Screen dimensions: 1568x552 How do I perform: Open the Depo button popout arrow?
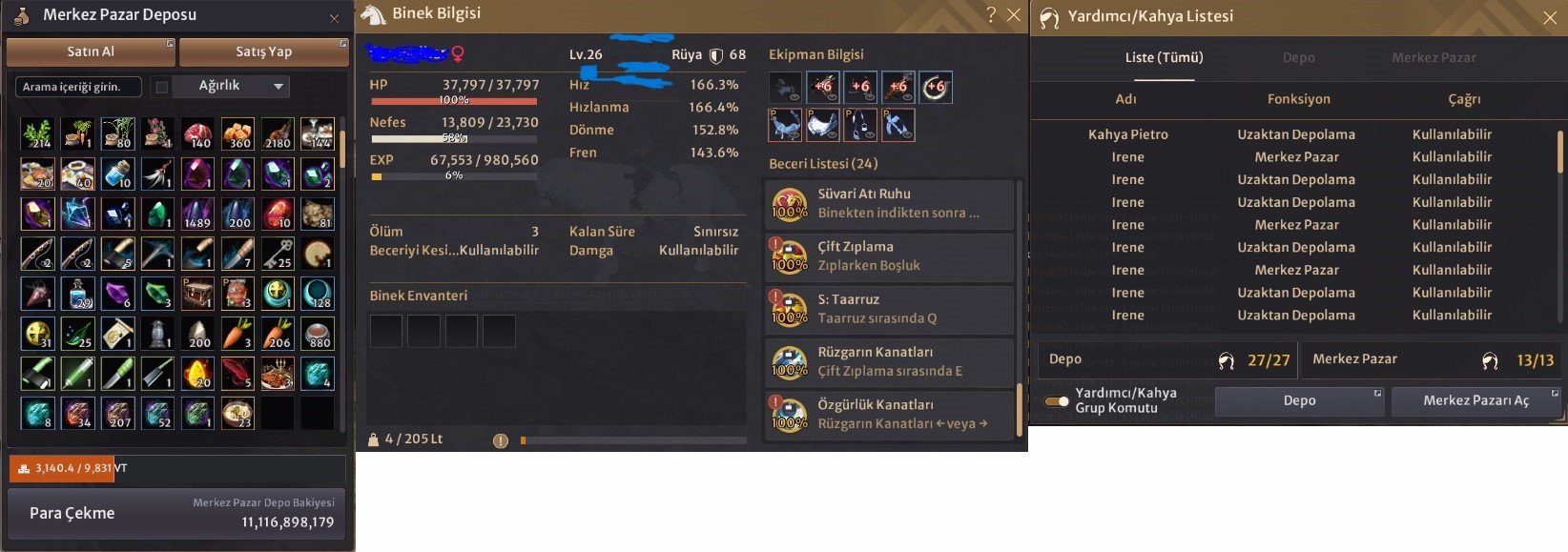[1377, 393]
